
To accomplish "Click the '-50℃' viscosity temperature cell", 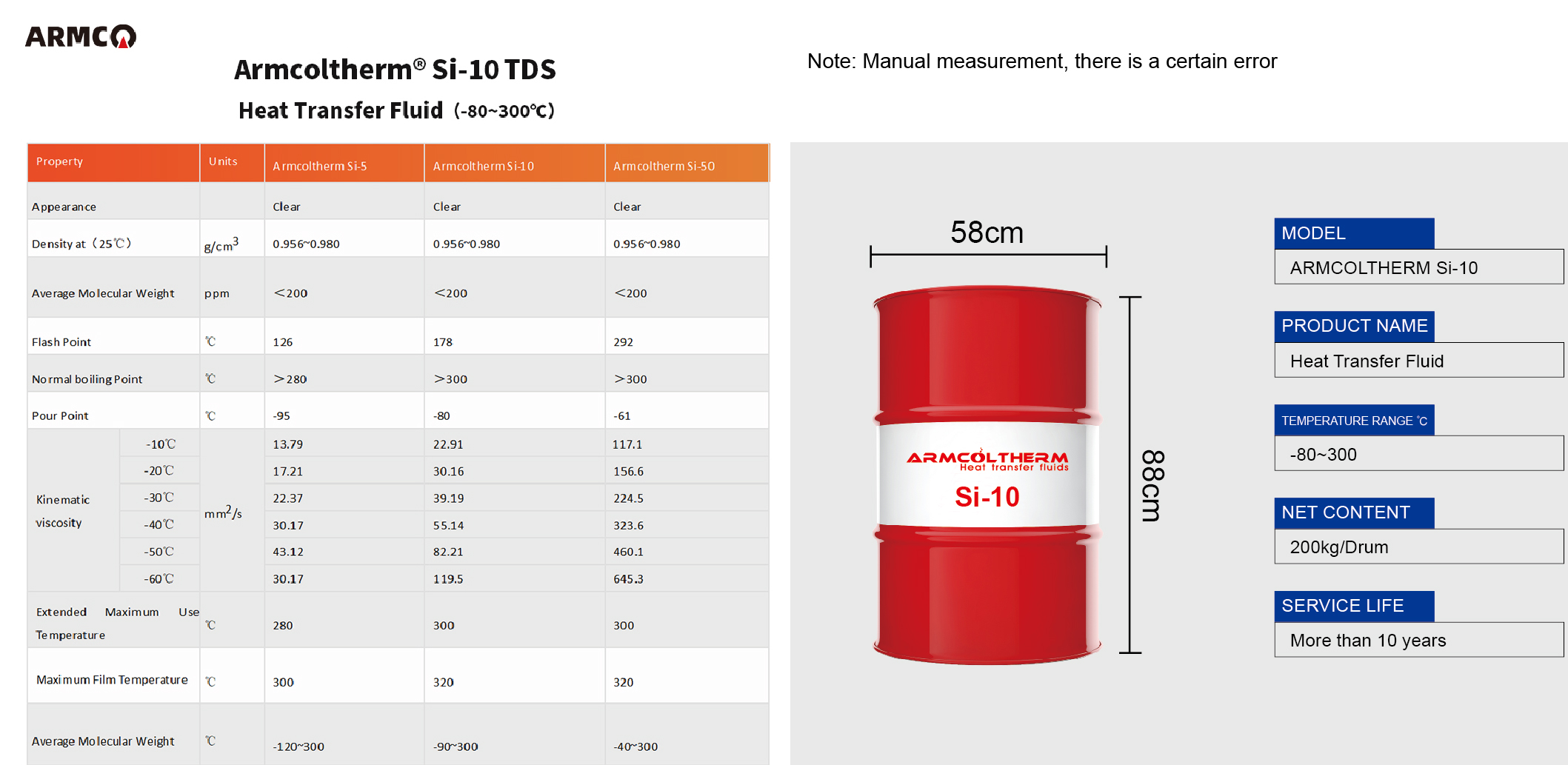I will coord(159,552).
